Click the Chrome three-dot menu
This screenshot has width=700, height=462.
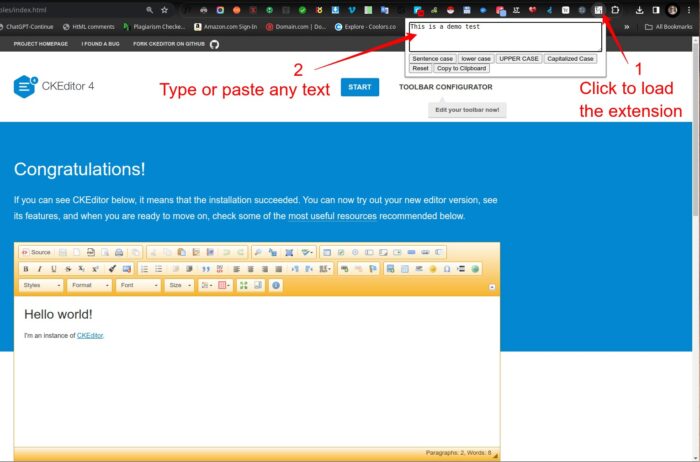coord(689,10)
